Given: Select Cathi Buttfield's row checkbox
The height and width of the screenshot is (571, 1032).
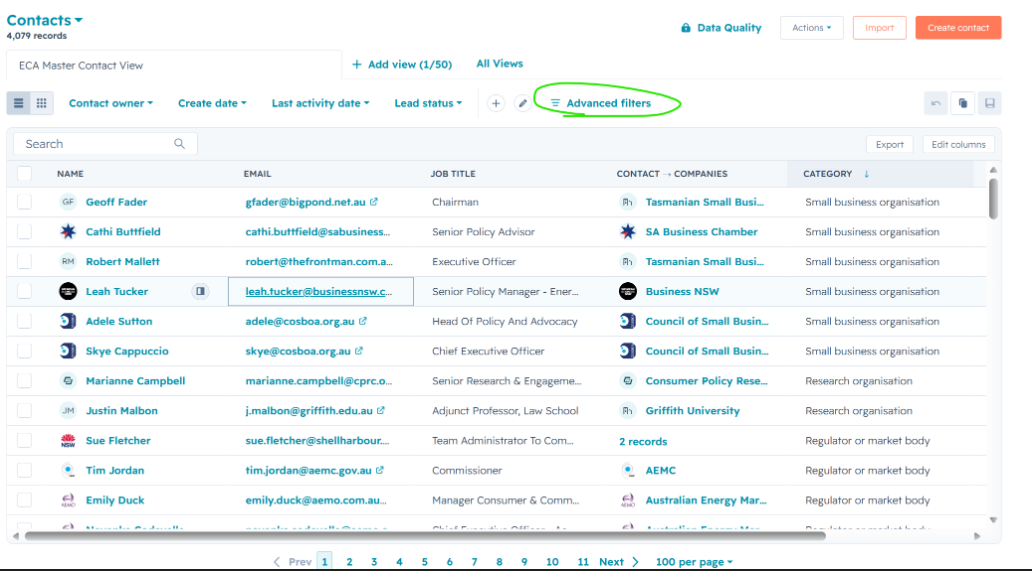Looking at the screenshot, I should [24, 232].
